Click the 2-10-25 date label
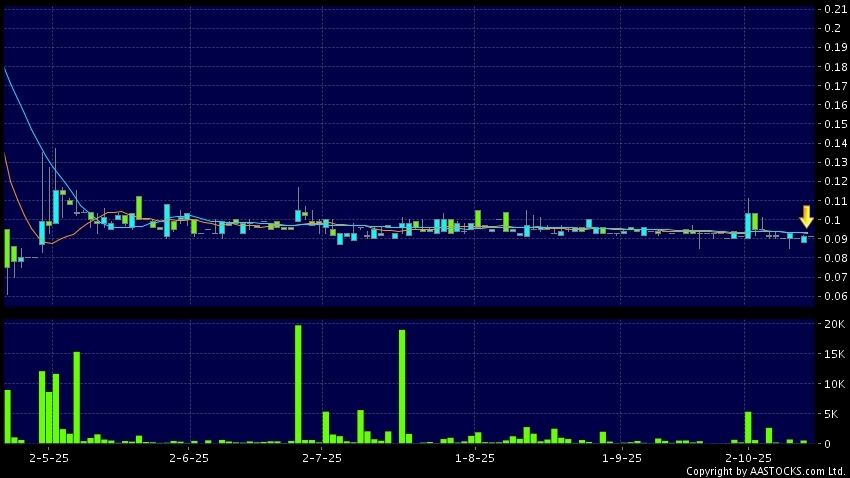The image size is (850, 478). 747,457
